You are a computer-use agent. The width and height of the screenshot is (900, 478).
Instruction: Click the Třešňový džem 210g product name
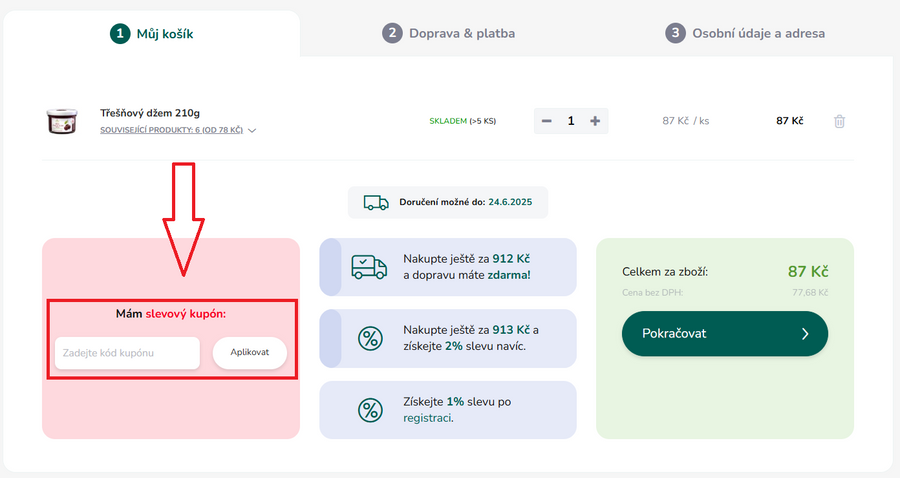(150, 113)
